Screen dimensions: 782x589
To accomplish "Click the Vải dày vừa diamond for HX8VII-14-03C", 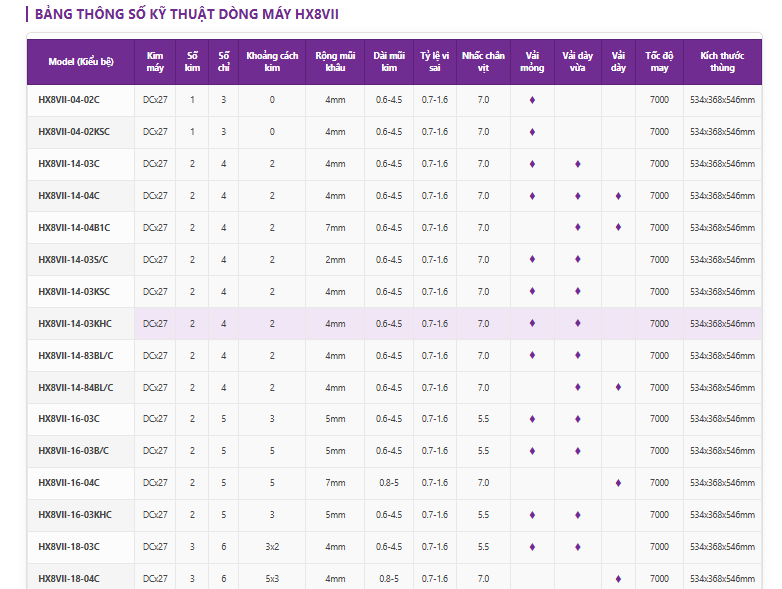I will pyautogui.click(x=578, y=164).
